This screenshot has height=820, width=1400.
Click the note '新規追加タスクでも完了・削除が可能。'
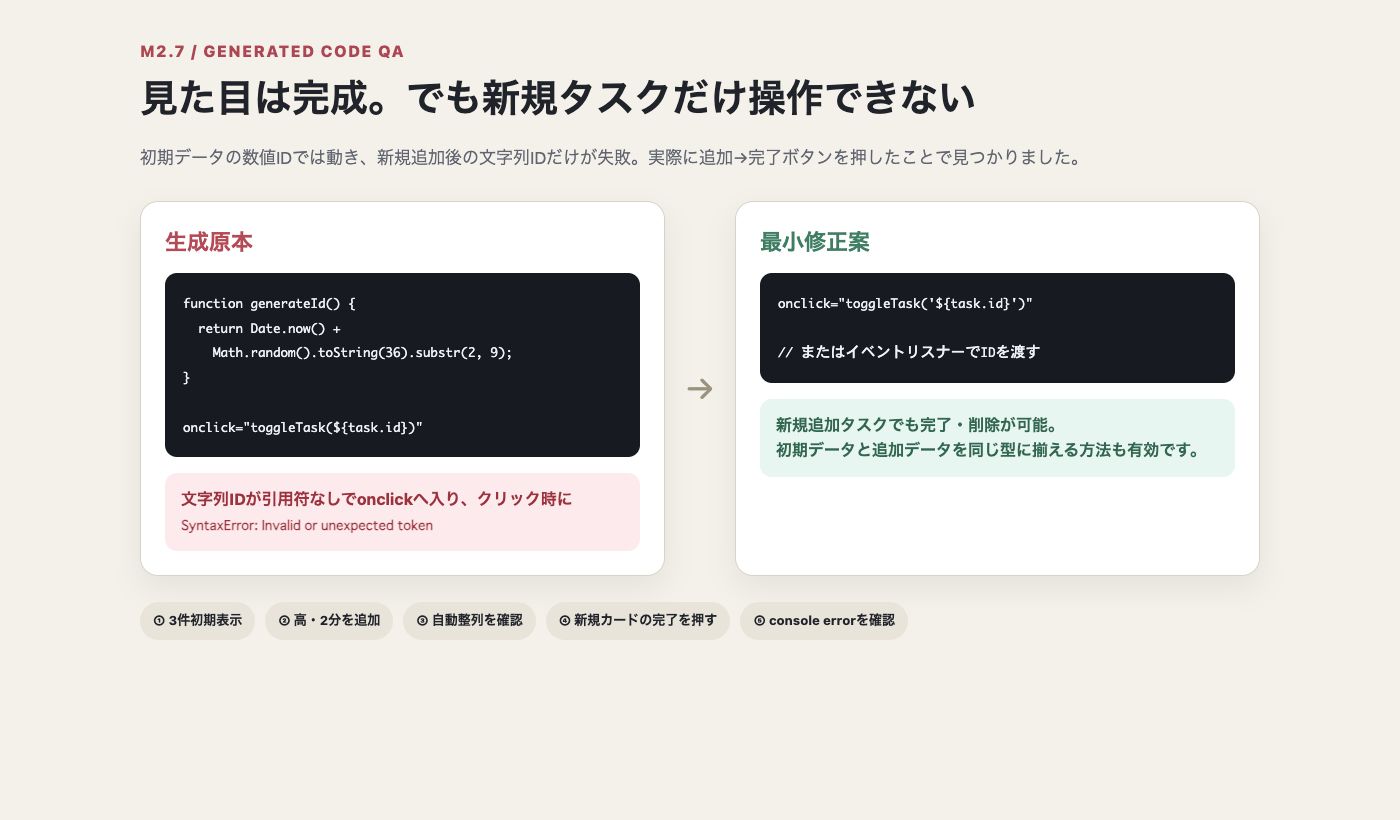pyautogui.click(x=916, y=425)
